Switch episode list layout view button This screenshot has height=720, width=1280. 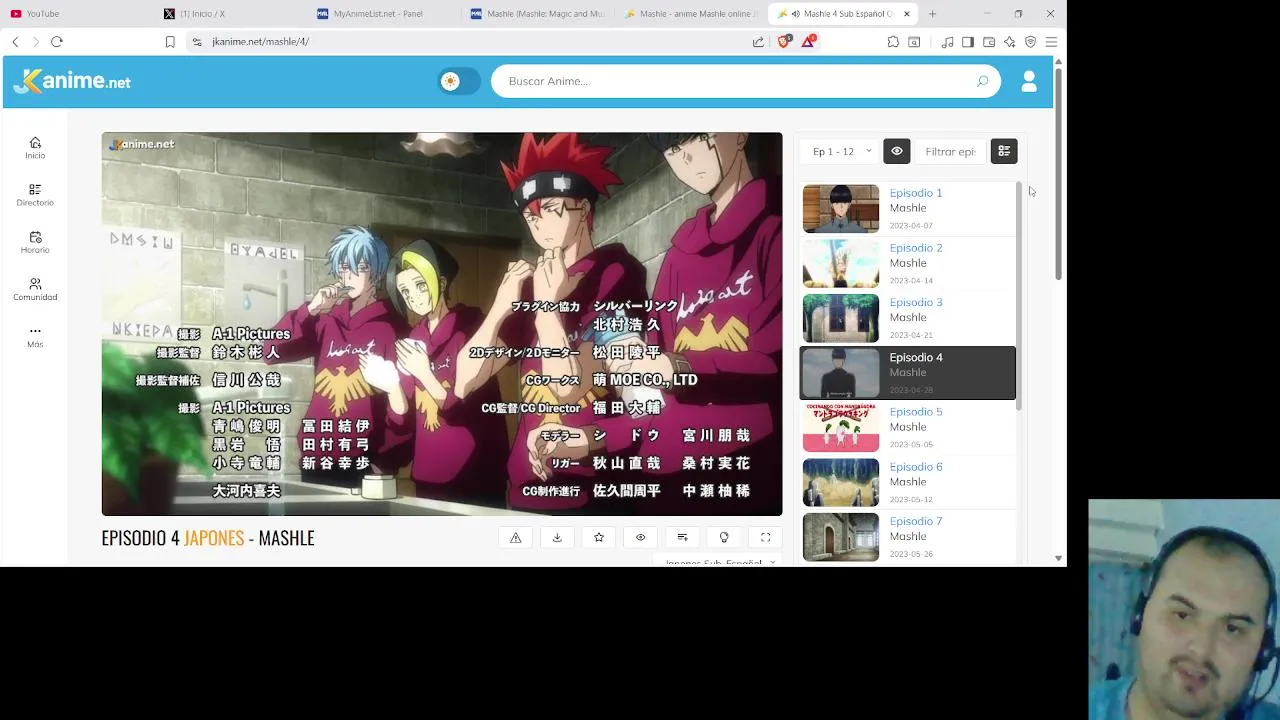click(x=1004, y=151)
